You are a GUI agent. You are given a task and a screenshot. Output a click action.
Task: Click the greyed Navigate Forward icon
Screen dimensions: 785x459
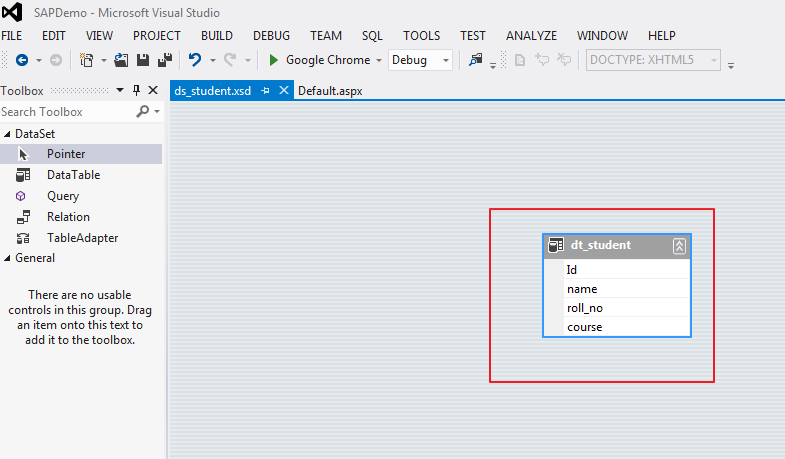(x=56, y=60)
